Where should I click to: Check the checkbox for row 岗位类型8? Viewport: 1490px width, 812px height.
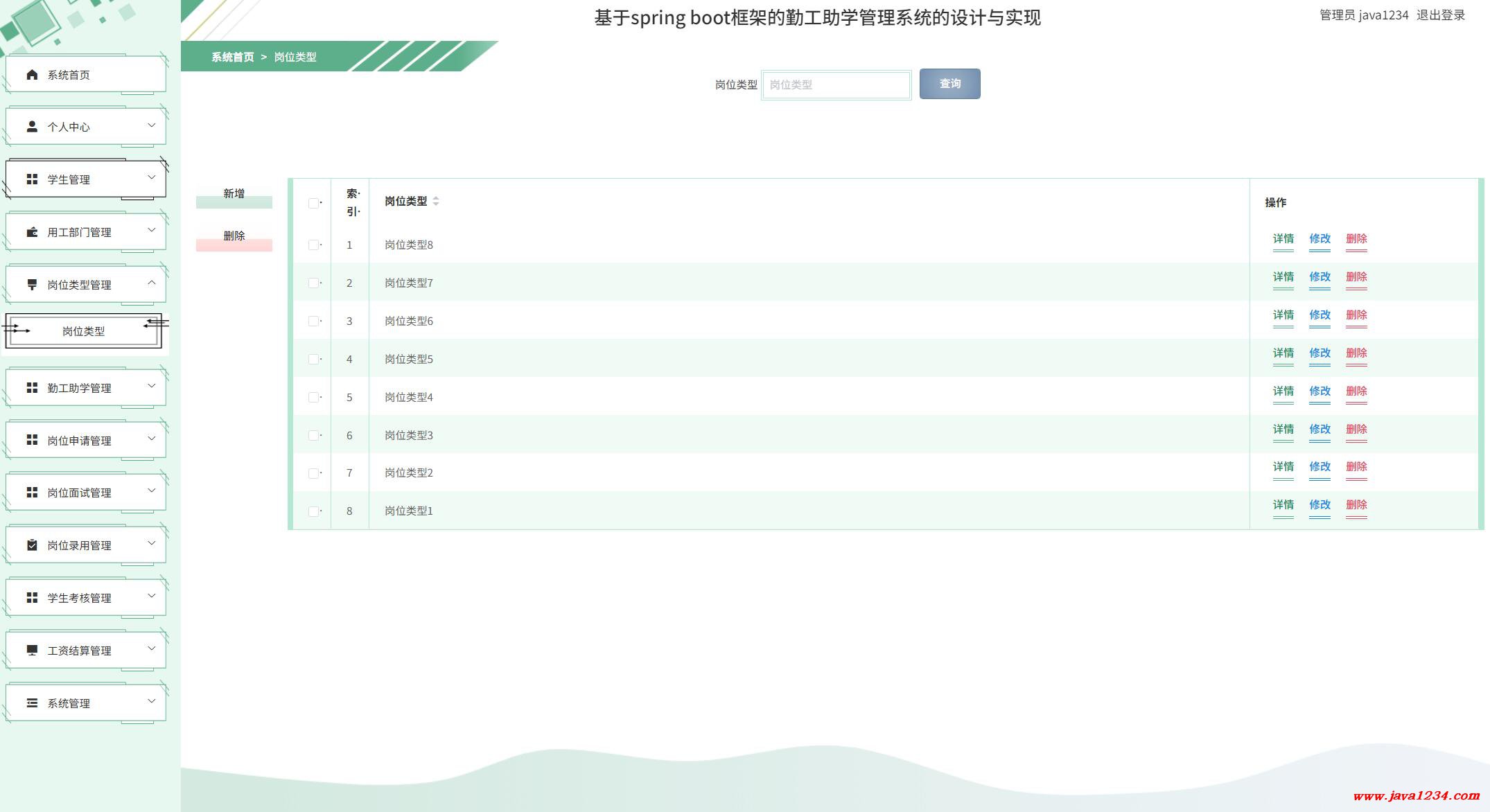coord(313,245)
